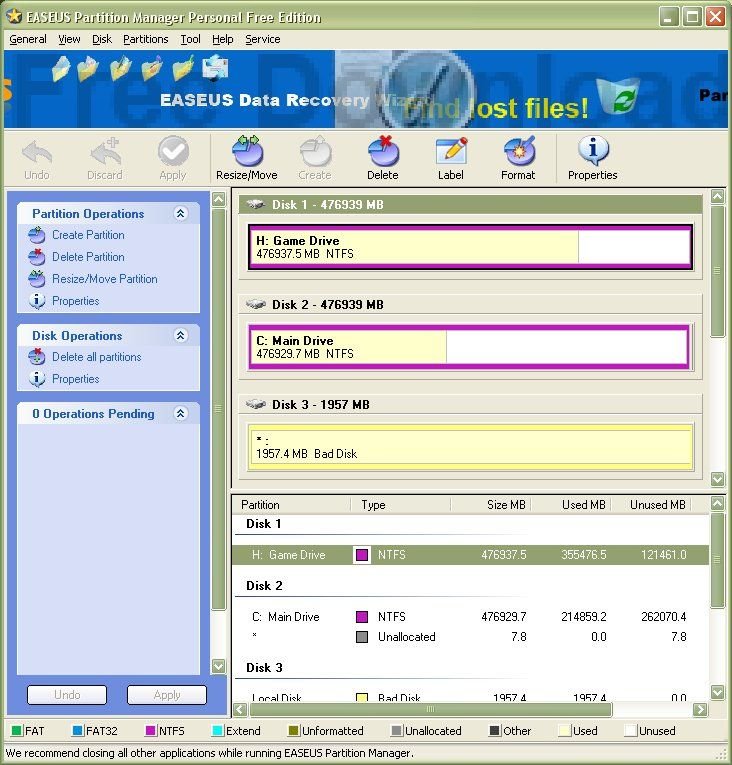The image size is (732, 765).
Task: Select the C: Main Drive row in list
Action: (x=286, y=617)
